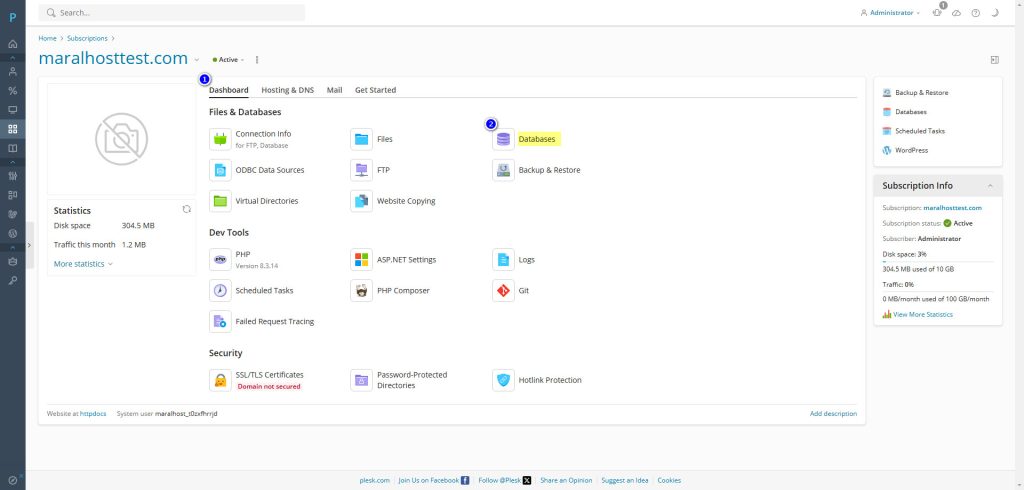Click Add description link
This screenshot has width=1024, height=490.
coord(833,414)
